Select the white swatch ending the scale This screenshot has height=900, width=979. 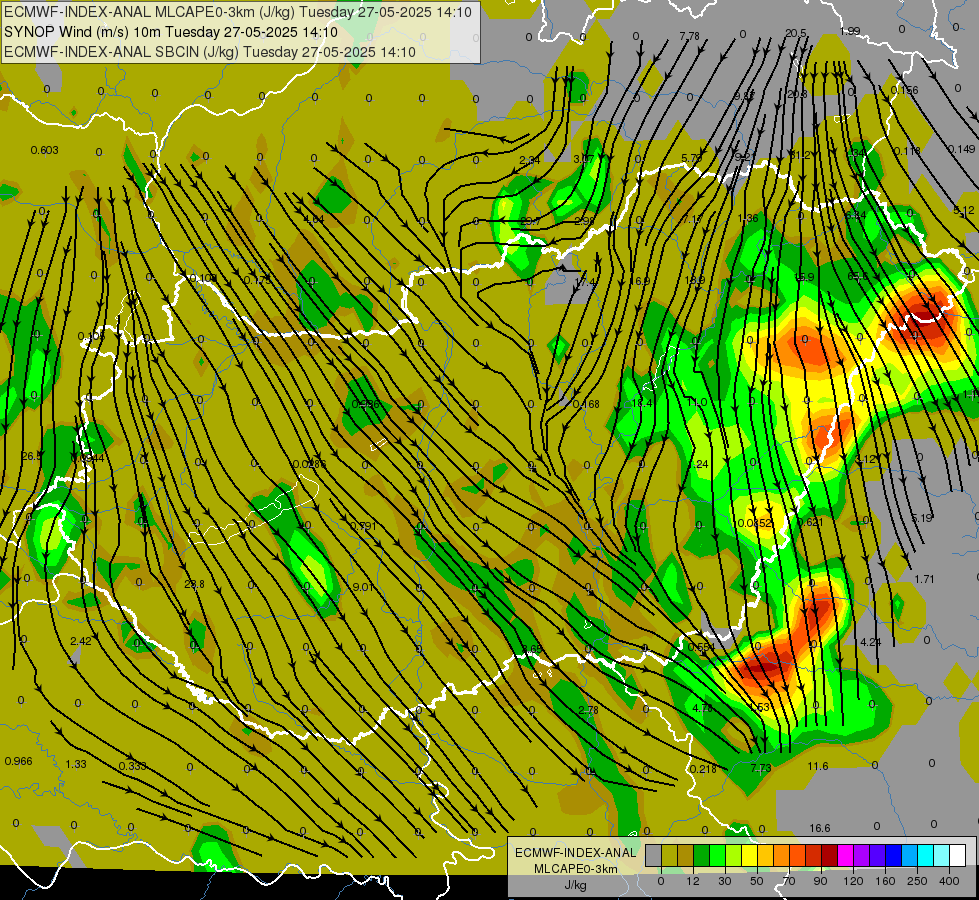click(958, 855)
